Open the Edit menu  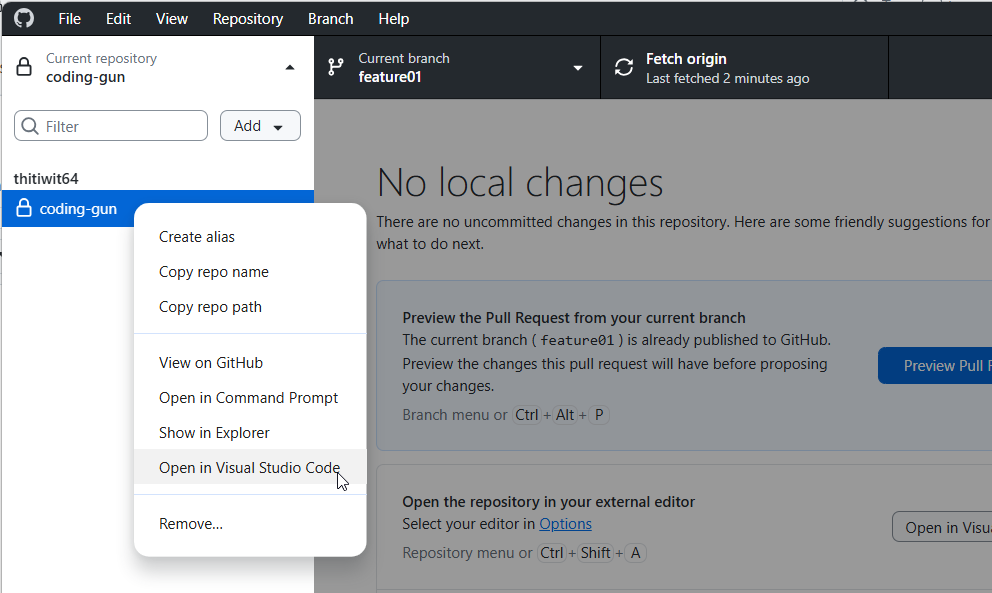pyautogui.click(x=118, y=19)
